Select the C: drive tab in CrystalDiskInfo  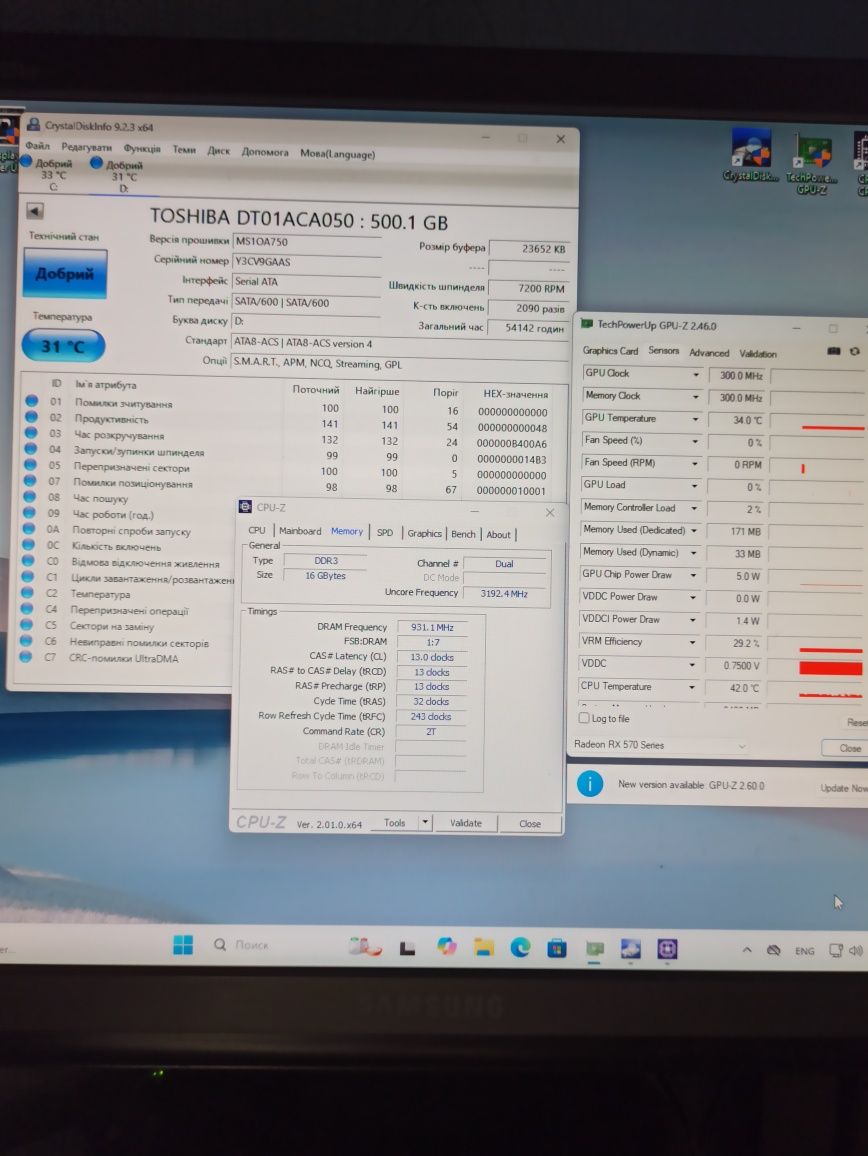pyautogui.click(x=53, y=174)
